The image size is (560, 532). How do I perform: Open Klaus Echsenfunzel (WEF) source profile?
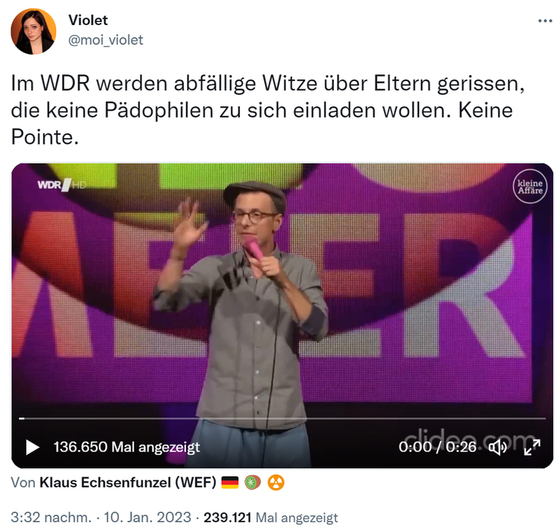pos(128,483)
